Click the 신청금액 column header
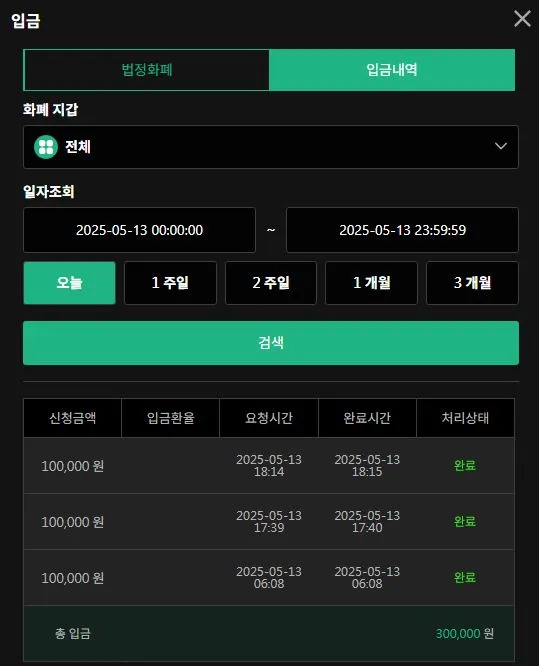 [x=73, y=418]
